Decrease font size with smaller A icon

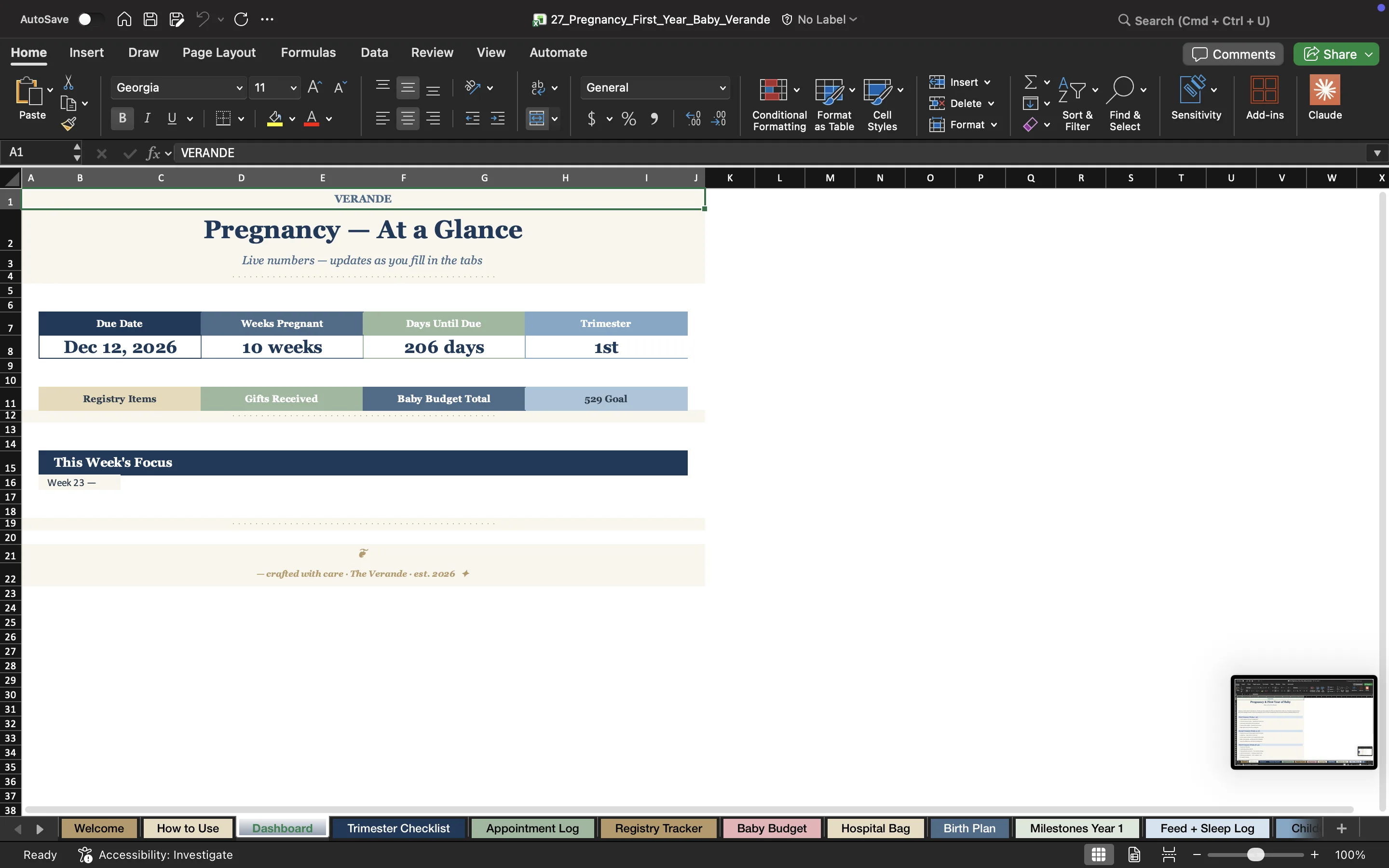click(340, 87)
